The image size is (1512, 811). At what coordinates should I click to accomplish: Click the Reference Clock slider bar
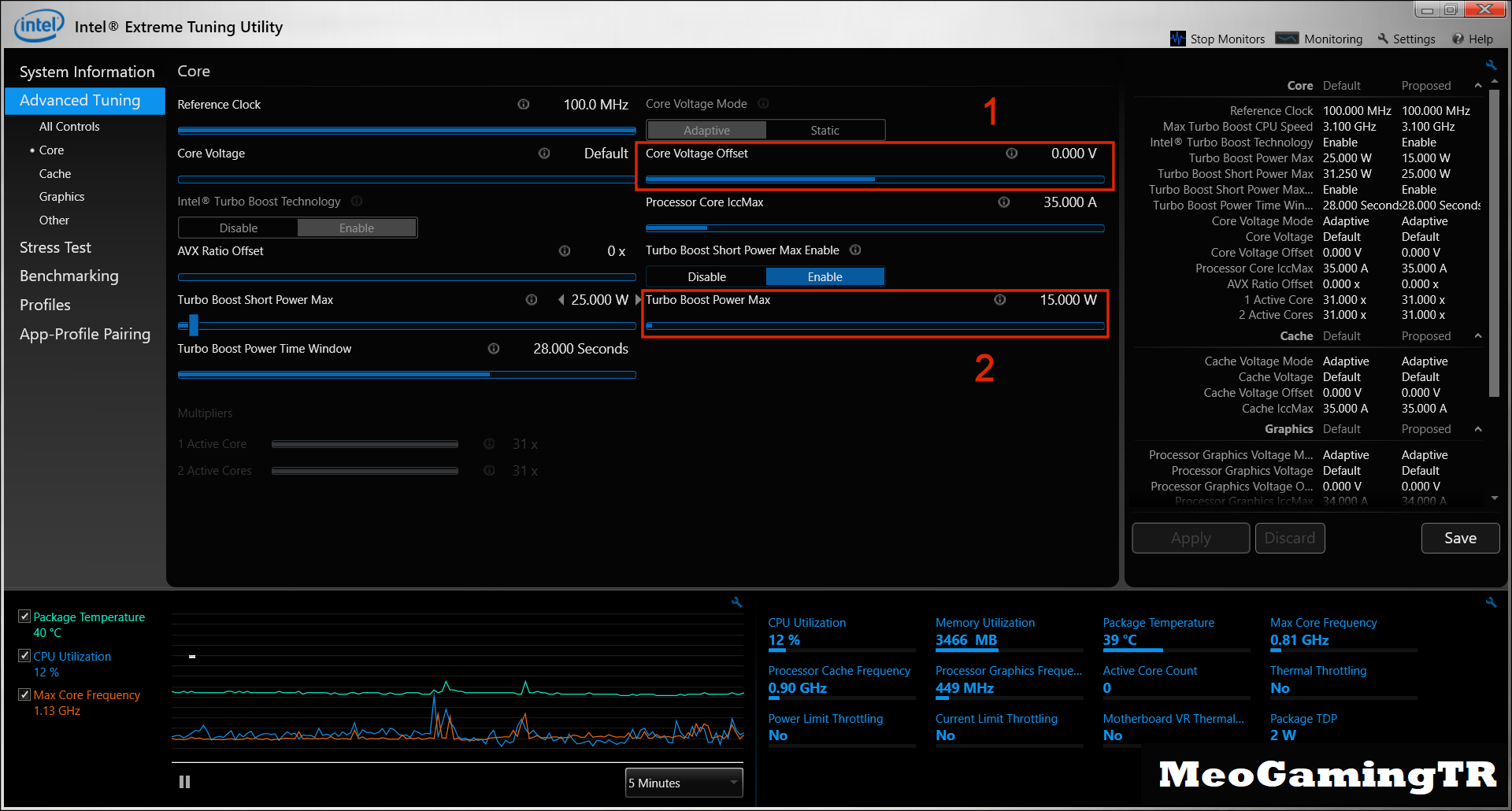coord(406,131)
